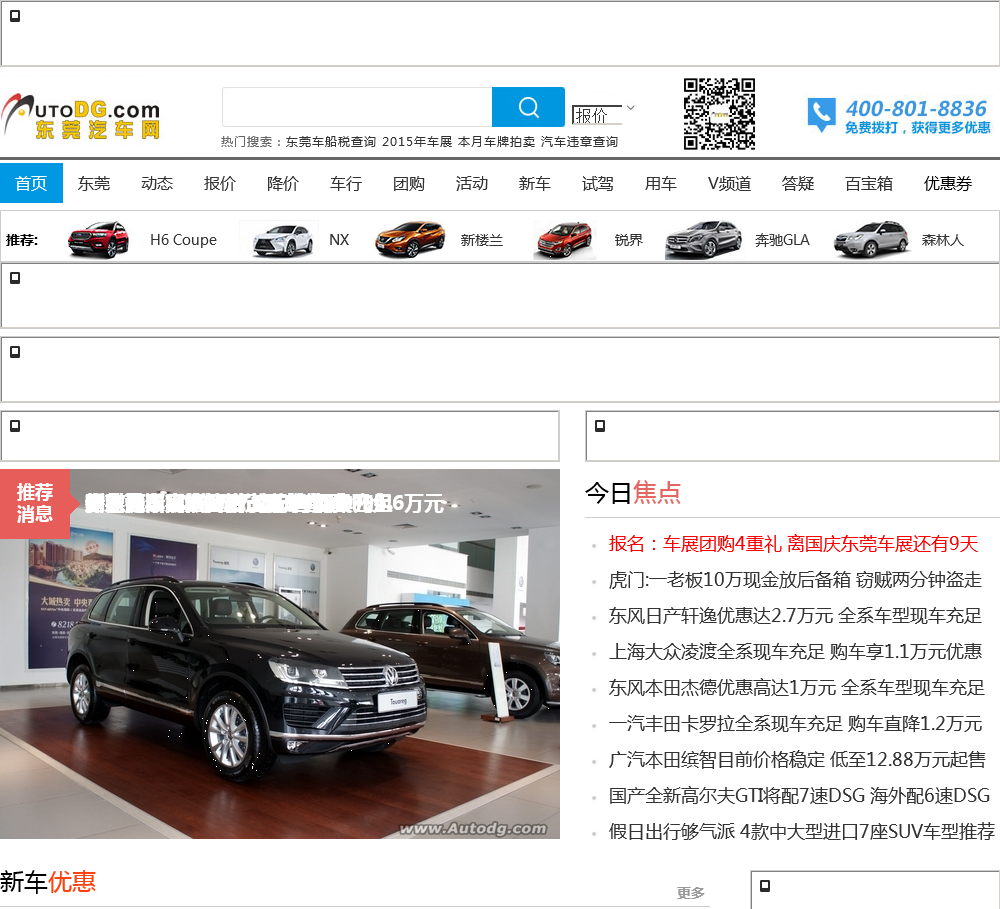Go to the 团购 navigation tab
This screenshot has height=909, width=1000.
pos(409,183)
